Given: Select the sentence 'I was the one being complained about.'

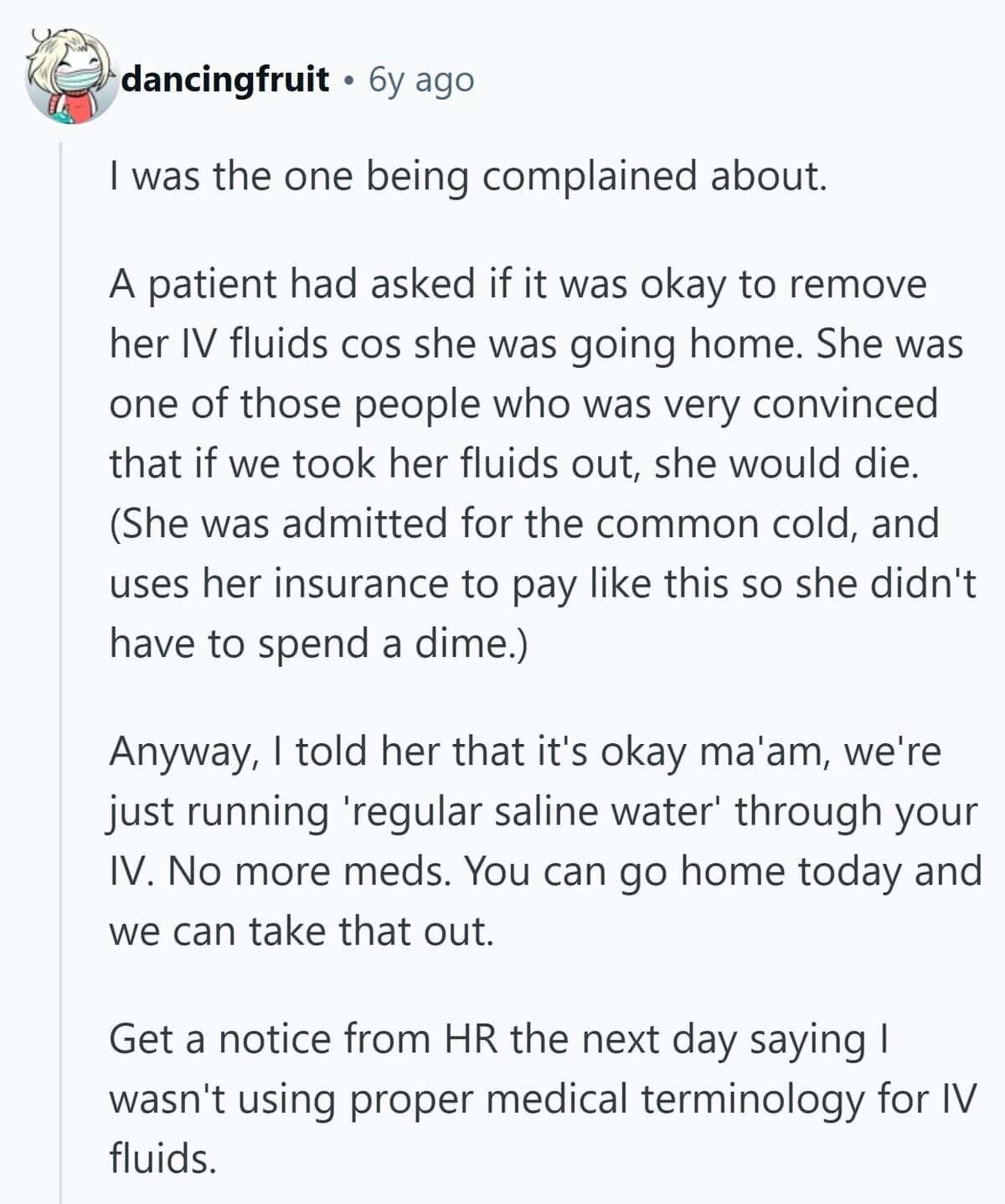Looking at the screenshot, I should pyautogui.click(x=468, y=177).
